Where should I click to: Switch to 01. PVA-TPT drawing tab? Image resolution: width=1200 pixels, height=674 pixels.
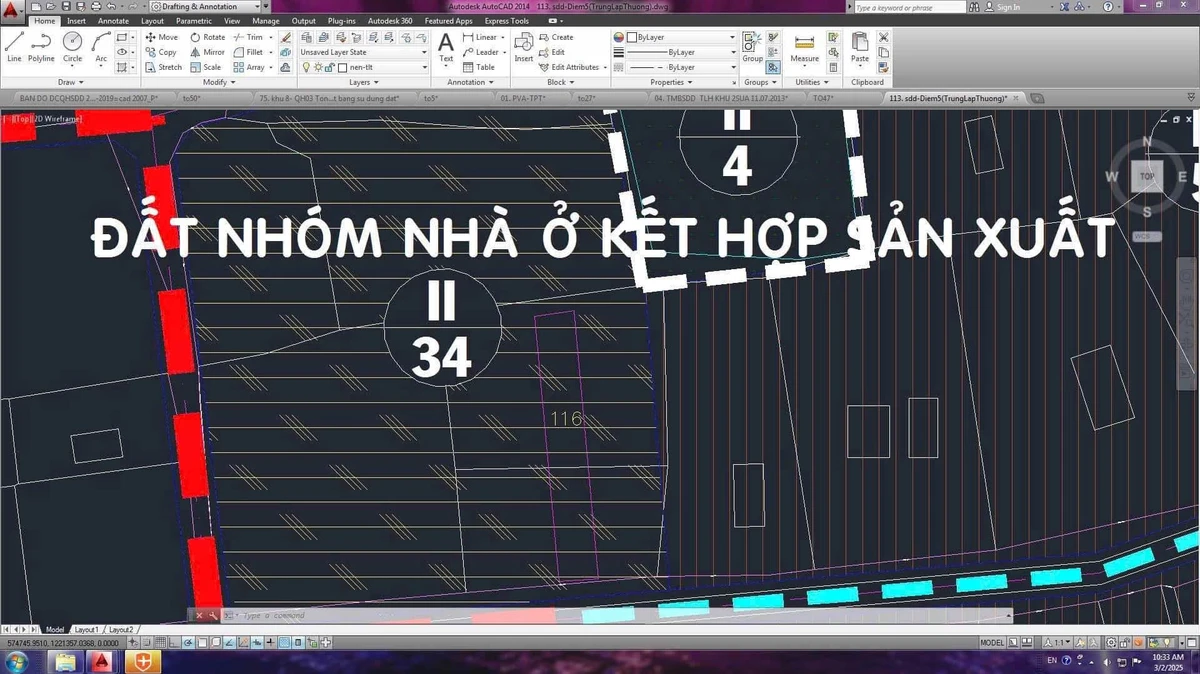pos(526,98)
